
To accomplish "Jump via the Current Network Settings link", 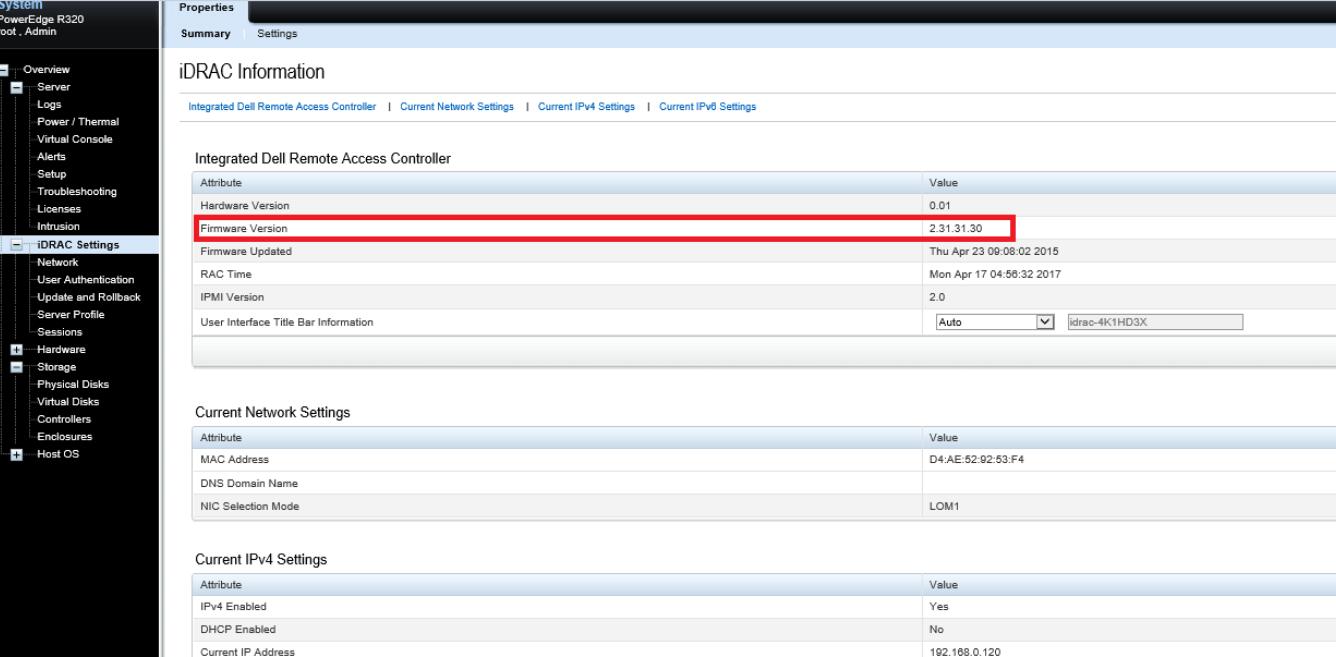I will (457, 107).
